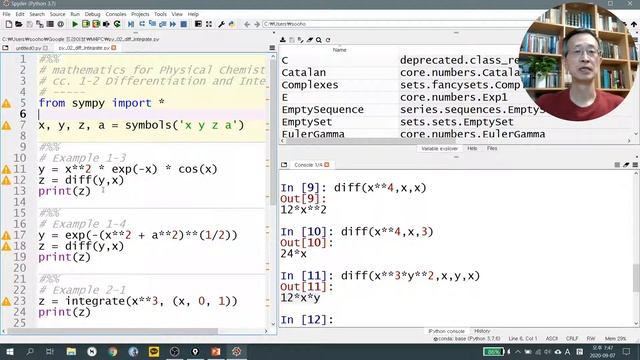Click the warning icon on line 5
640x360 pixels.
point(7,104)
